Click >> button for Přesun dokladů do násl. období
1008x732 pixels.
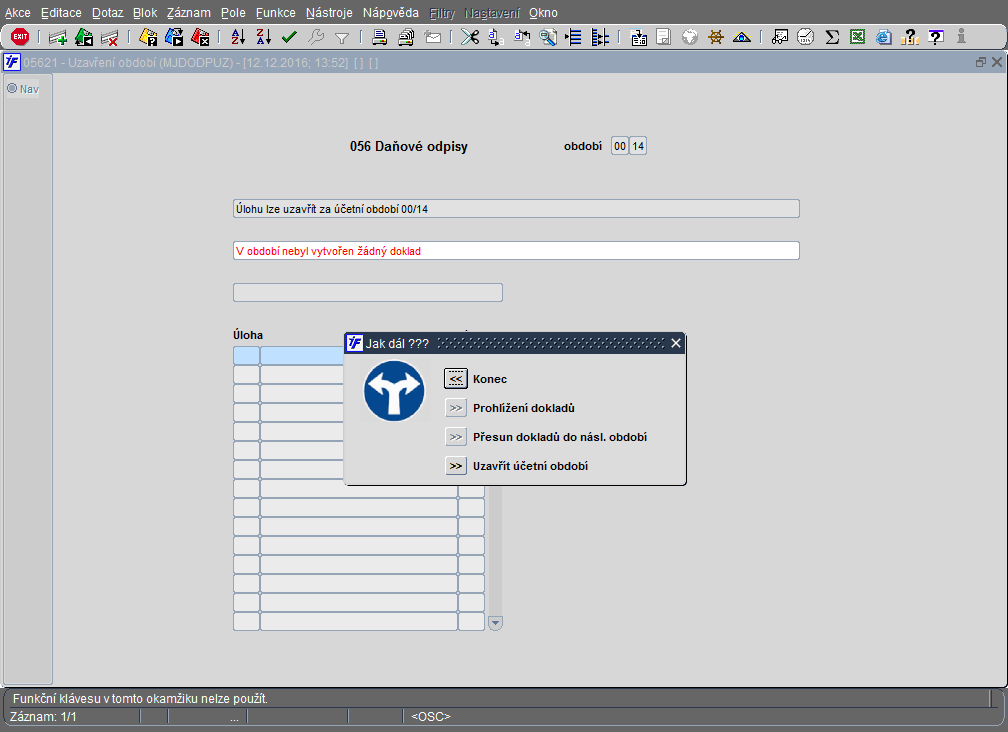coord(456,437)
